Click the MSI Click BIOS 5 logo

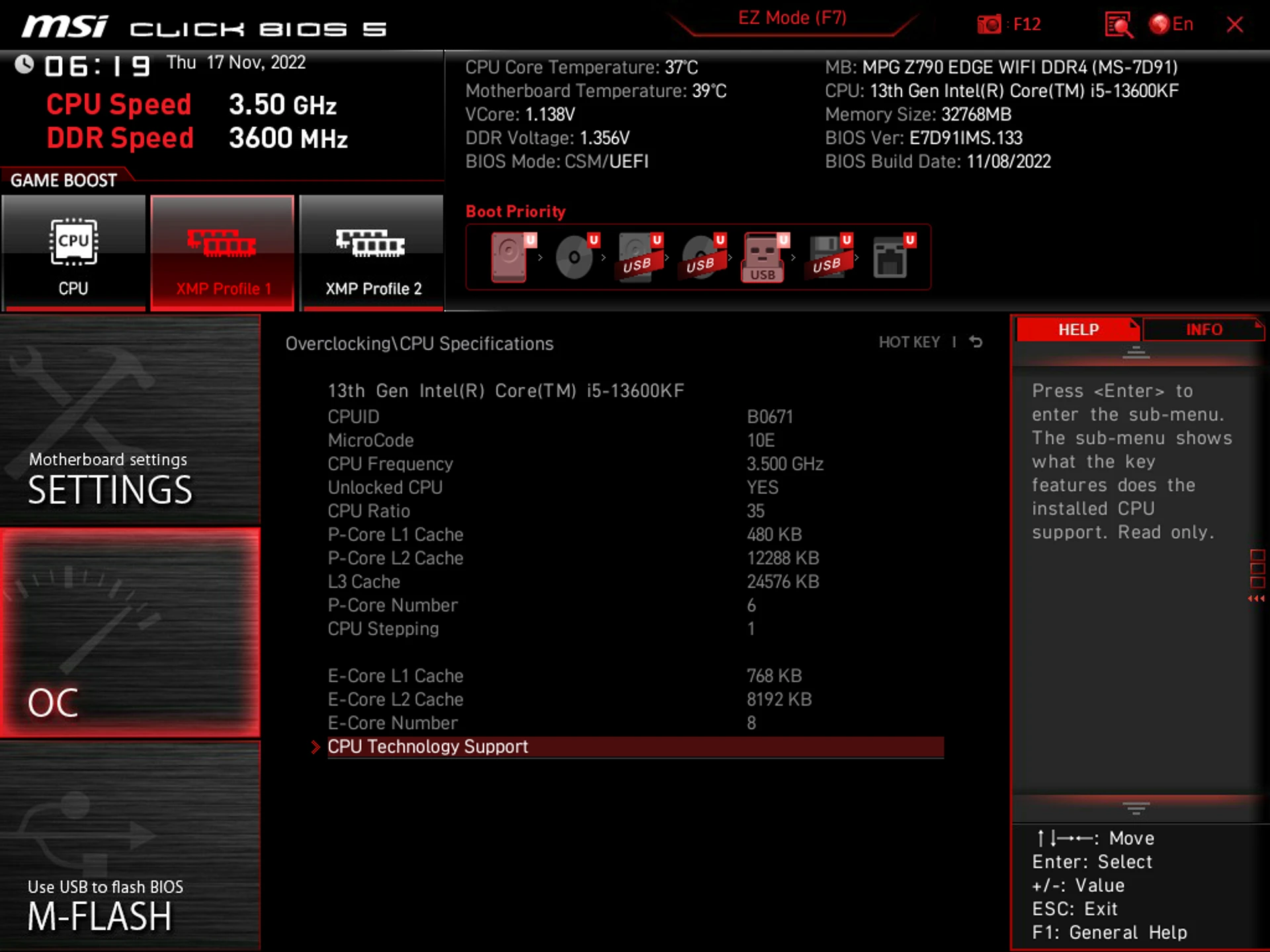(203, 28)
